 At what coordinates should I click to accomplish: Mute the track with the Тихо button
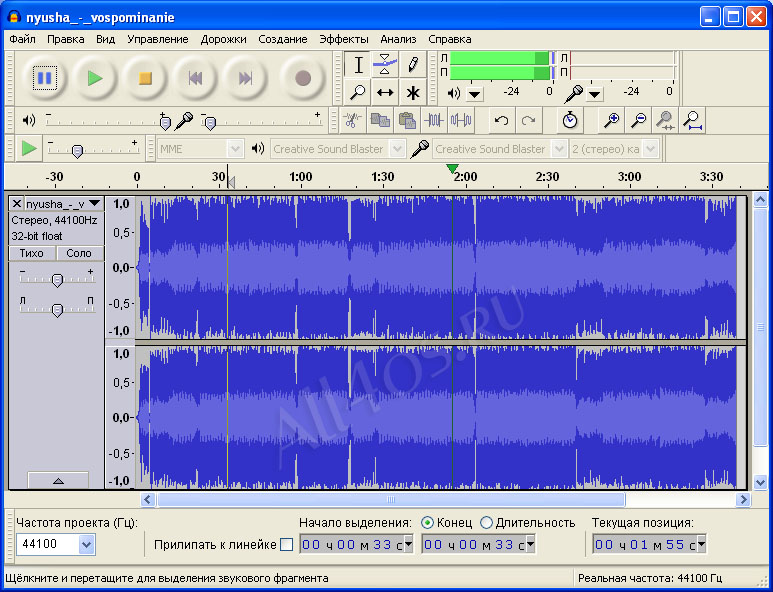(31, 253)
